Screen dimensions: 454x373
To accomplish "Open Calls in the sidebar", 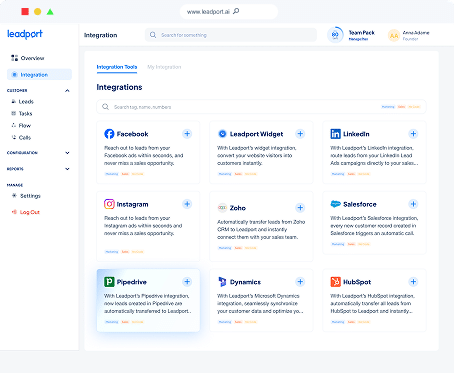I will [x=21, y=137].
